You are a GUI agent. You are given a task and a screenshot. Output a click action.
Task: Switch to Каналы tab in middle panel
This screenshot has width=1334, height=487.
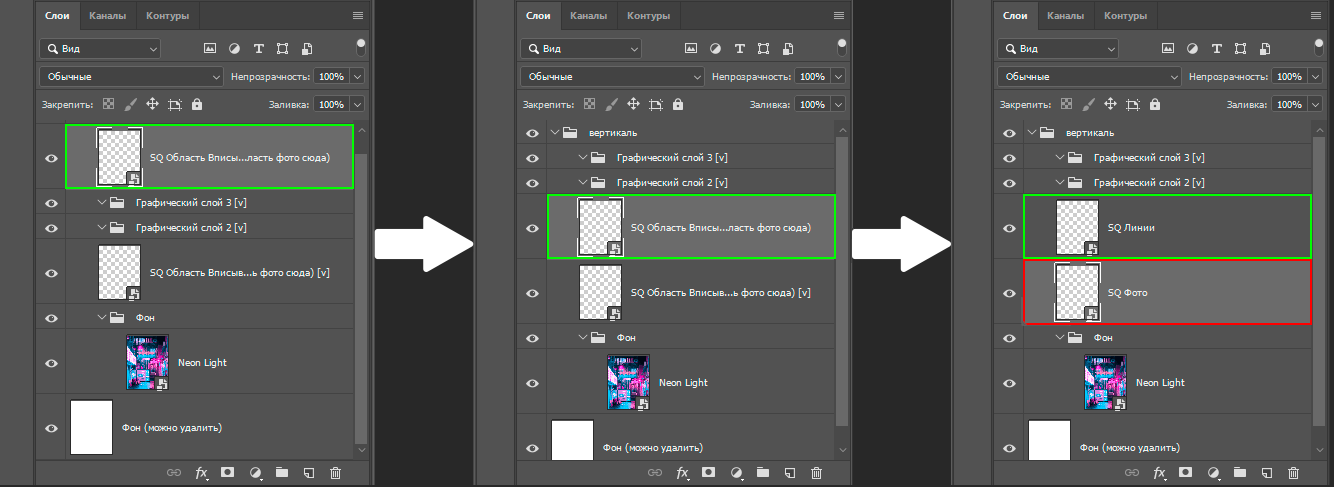point(588,16)
